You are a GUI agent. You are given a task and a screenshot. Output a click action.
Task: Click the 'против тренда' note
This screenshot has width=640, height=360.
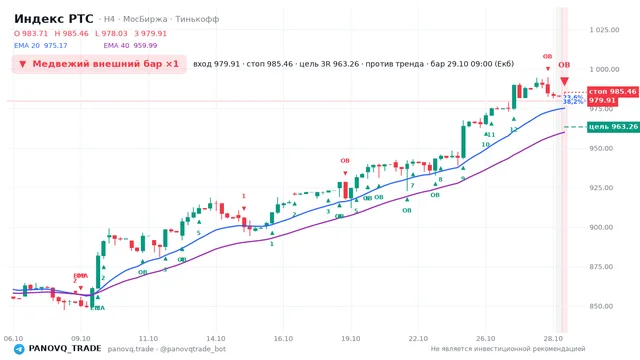[395, 64]
